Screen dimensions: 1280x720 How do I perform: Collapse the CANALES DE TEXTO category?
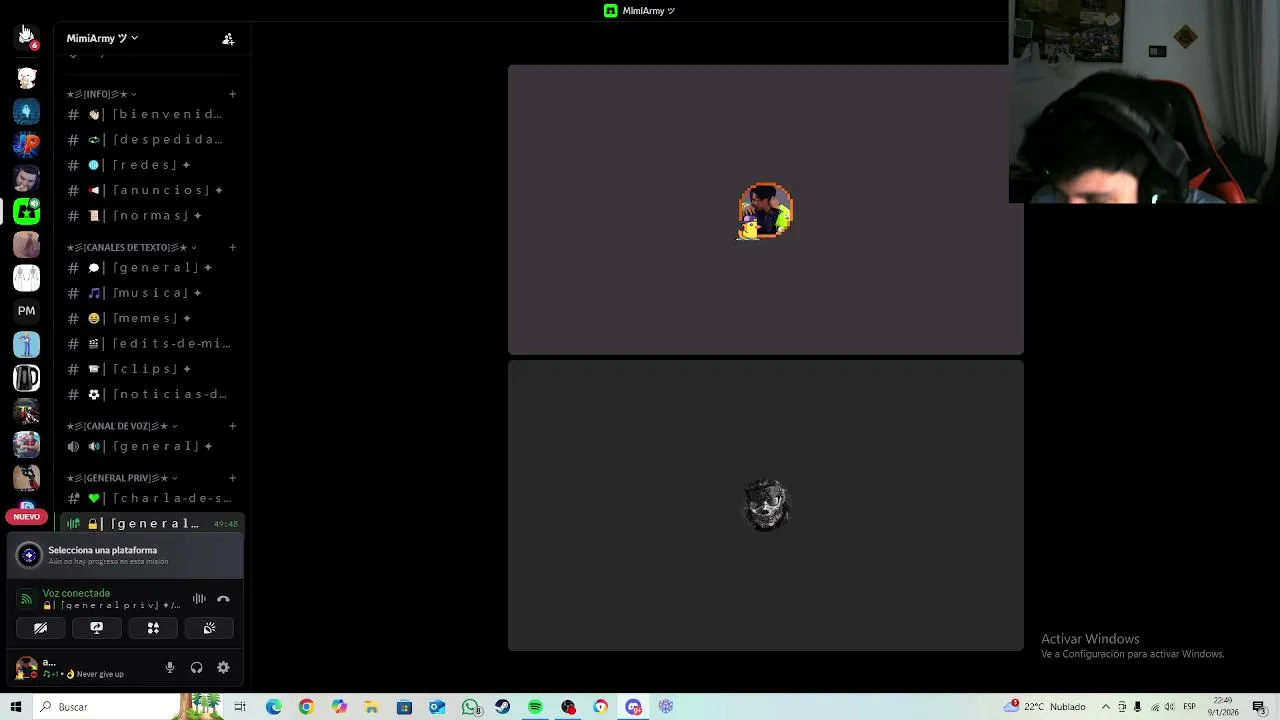pos(131,247)
